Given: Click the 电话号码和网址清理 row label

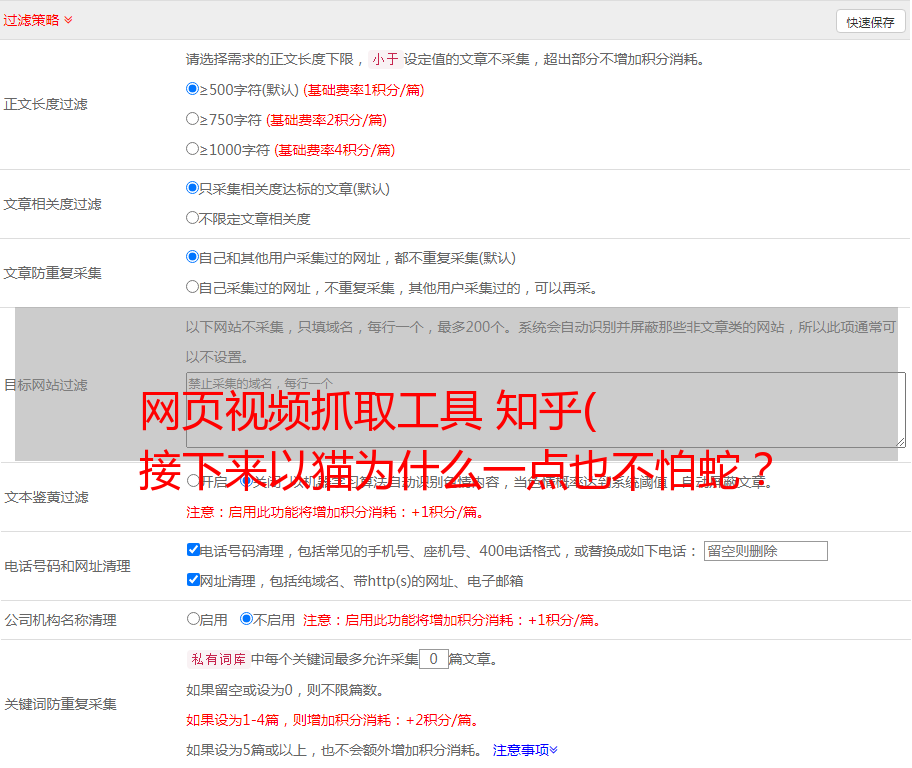Looking at the screenshot, I should (x=67, y=566).
